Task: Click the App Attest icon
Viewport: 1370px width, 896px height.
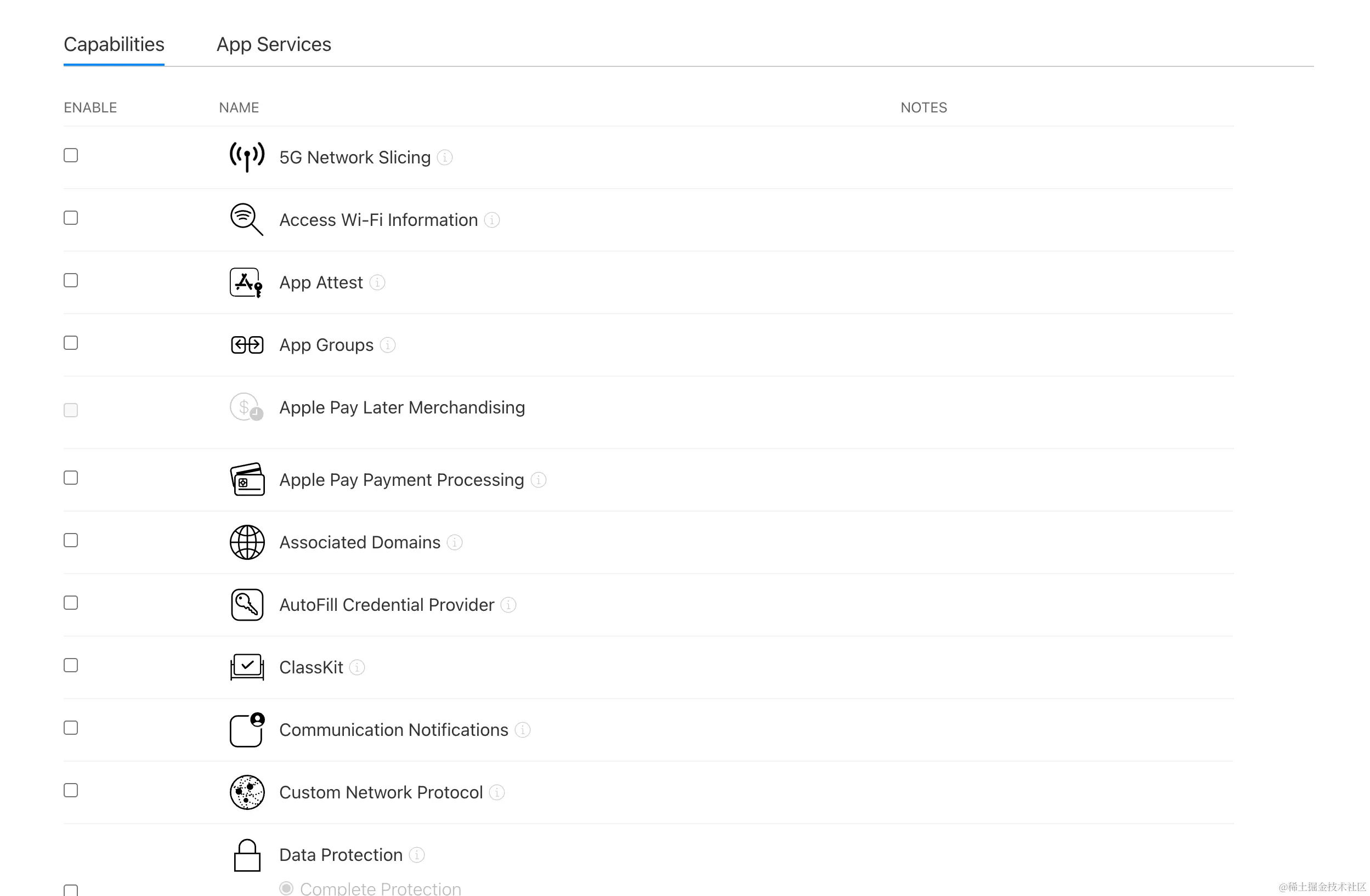Action: pyautogui.click(x=246, y=282)
